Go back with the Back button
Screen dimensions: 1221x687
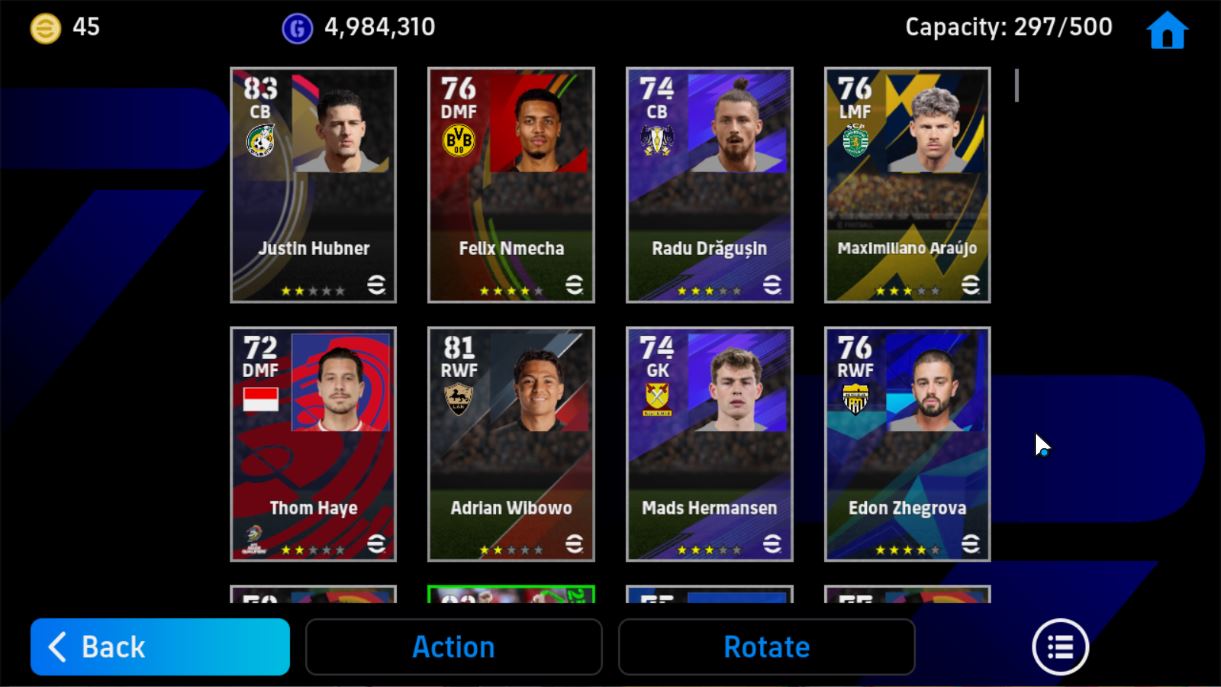coord(160,647)
